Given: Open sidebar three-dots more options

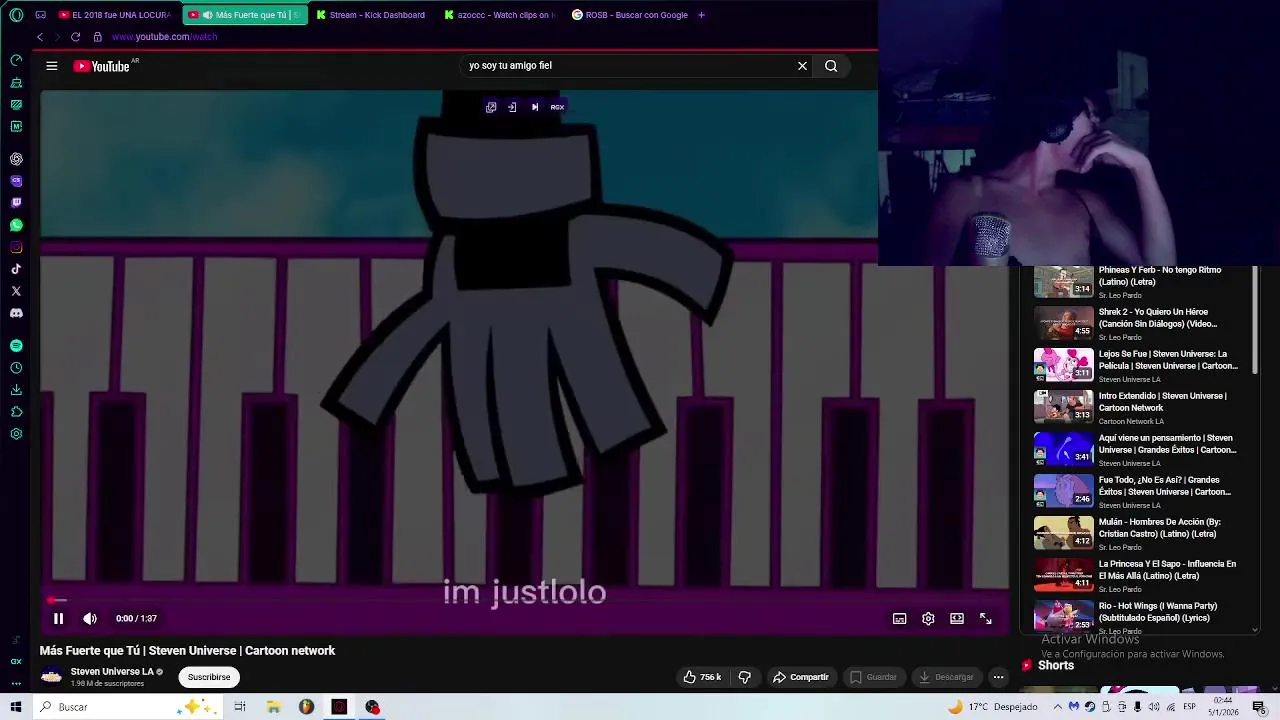Looking at the screenshot, I should tap(16, 684).
